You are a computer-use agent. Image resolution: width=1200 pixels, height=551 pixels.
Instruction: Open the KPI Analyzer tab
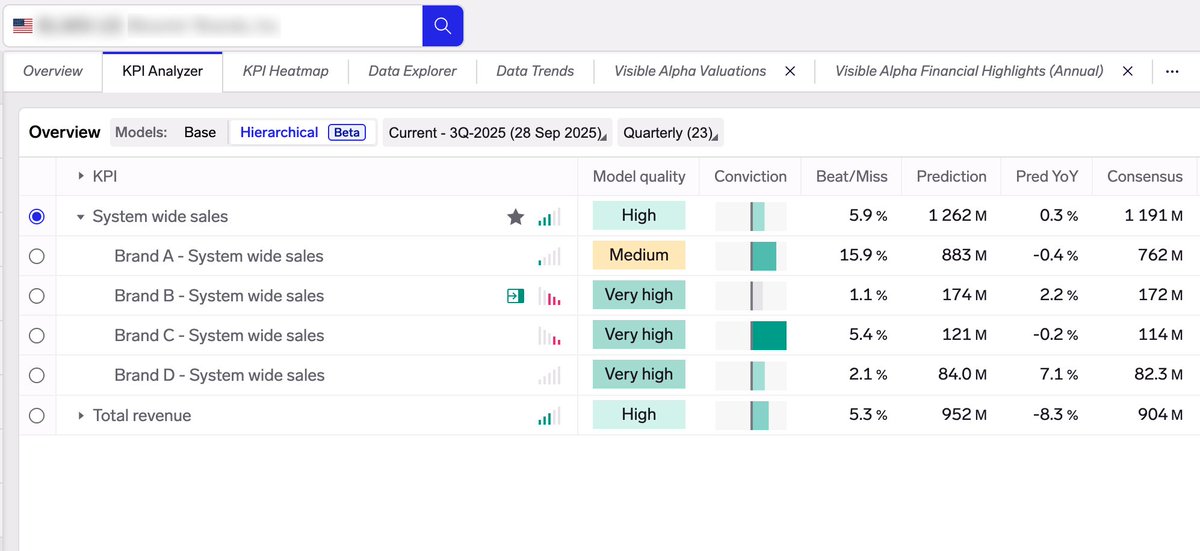pyautogui.click(x=162, y=71)
